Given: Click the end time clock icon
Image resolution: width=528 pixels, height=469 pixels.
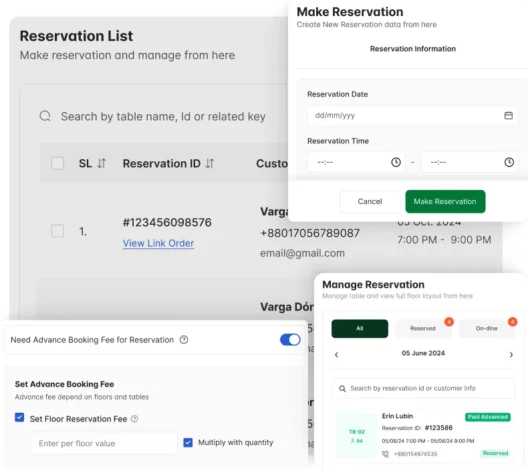Looking at the screenshot, I should 509,162.
